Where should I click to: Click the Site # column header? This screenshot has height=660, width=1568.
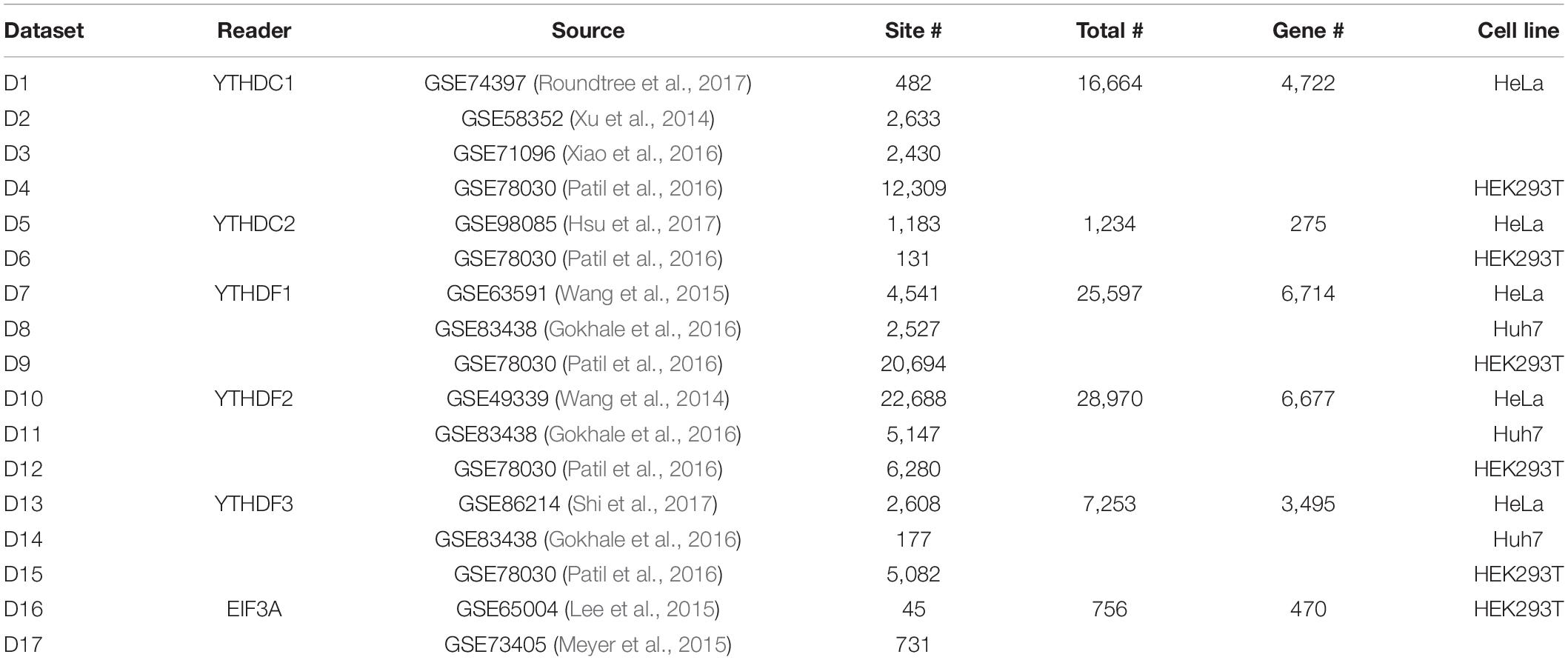(x=913, y=30)
